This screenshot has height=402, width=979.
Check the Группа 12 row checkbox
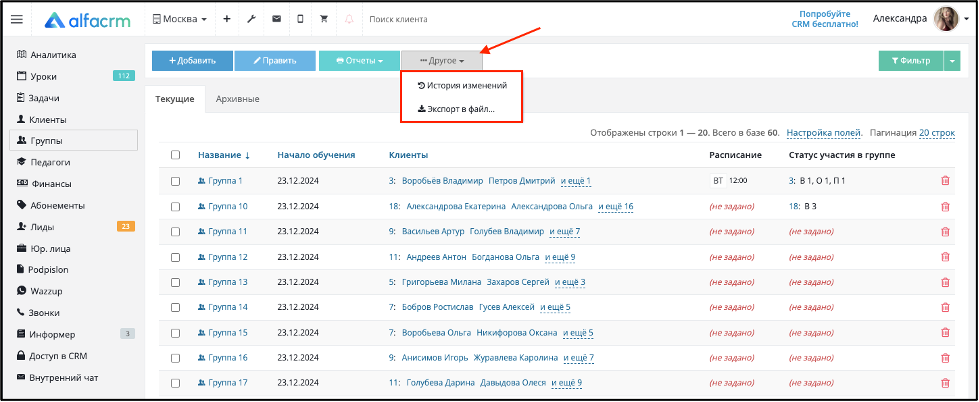(175, 257)
